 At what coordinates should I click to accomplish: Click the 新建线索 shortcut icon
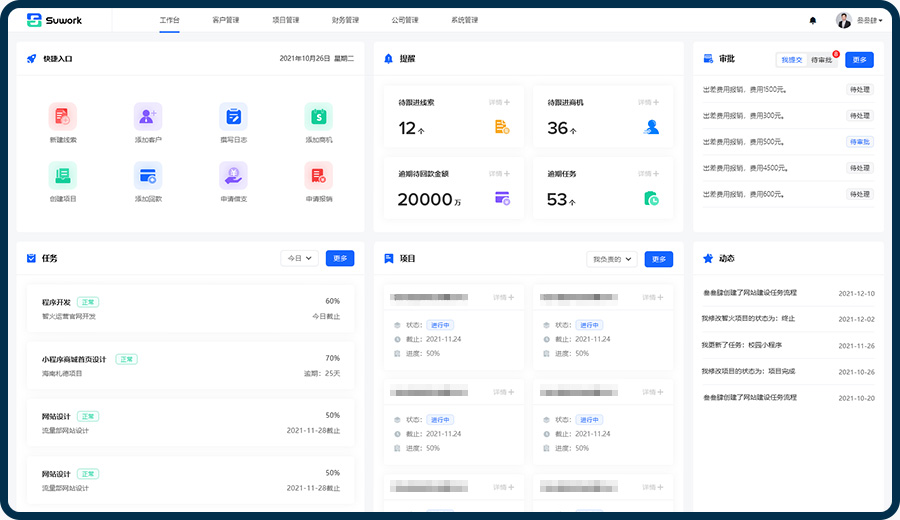[62, 116]
